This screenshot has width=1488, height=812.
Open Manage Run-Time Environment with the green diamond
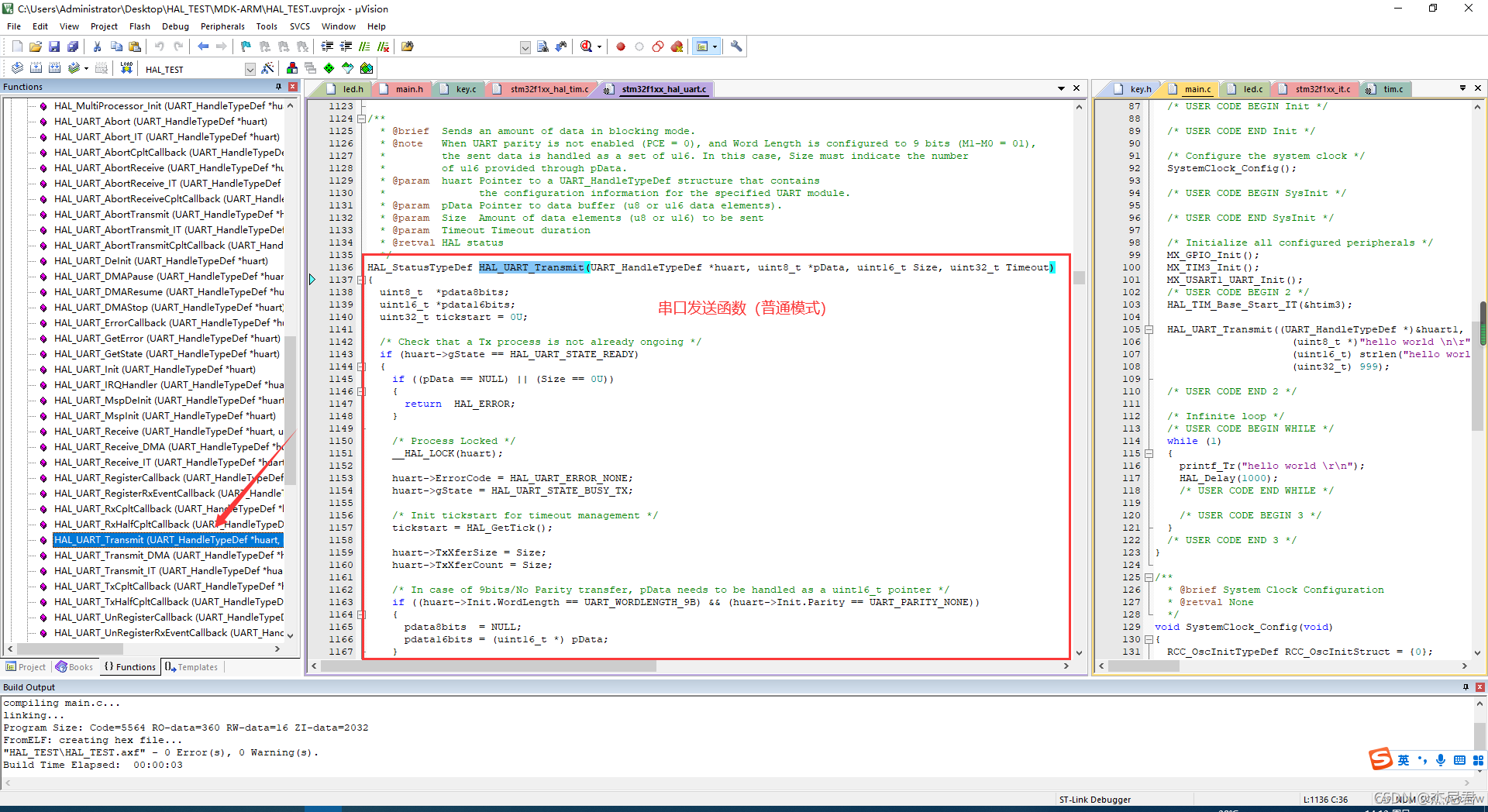(x=329, y=68)
